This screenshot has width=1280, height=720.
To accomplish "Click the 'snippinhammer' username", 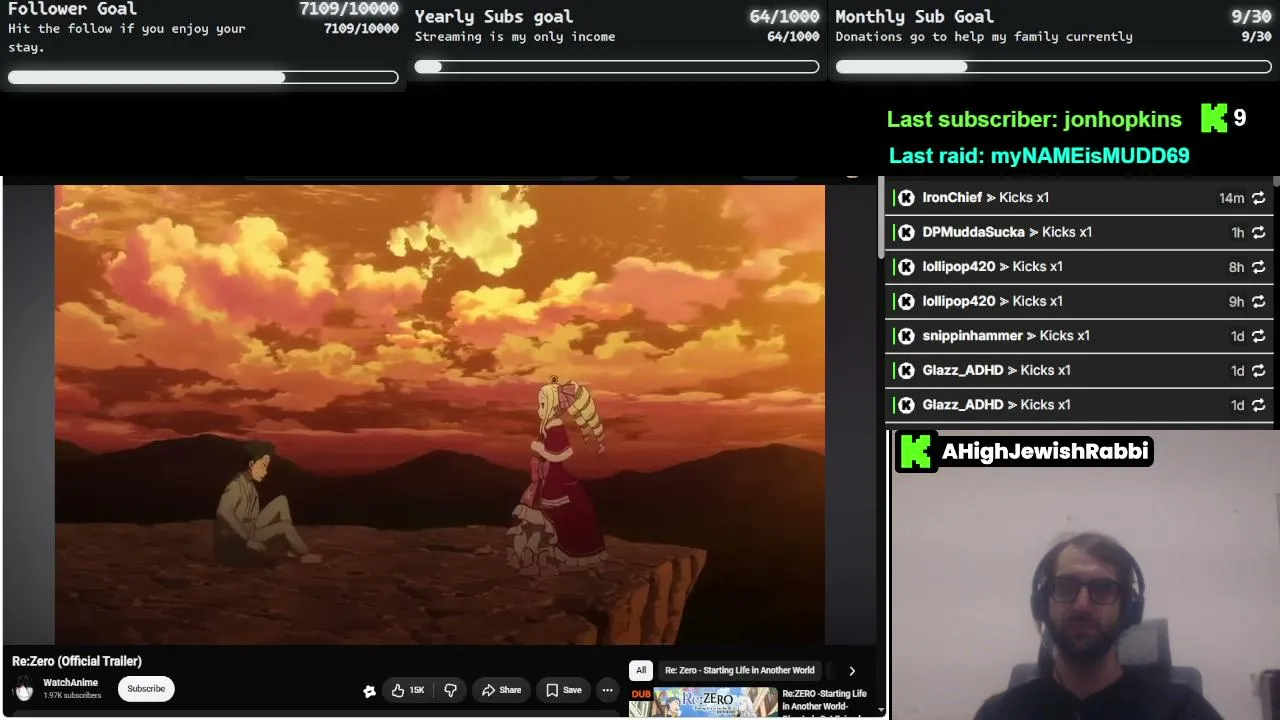I will 973,336.
